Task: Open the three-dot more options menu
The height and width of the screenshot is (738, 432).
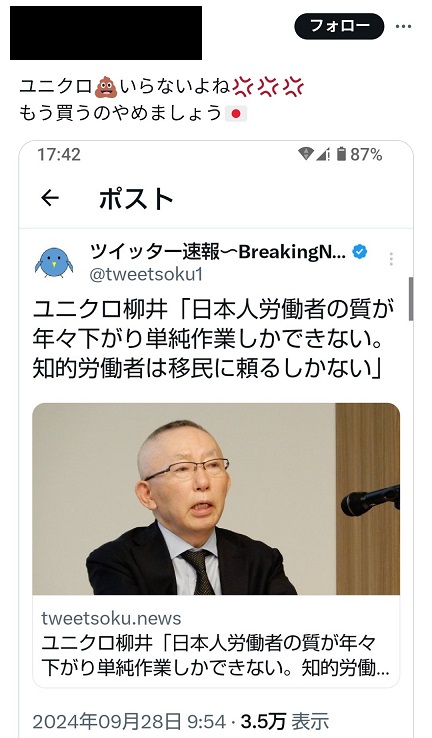Action: pyautogui.click(x=403, y=26)
